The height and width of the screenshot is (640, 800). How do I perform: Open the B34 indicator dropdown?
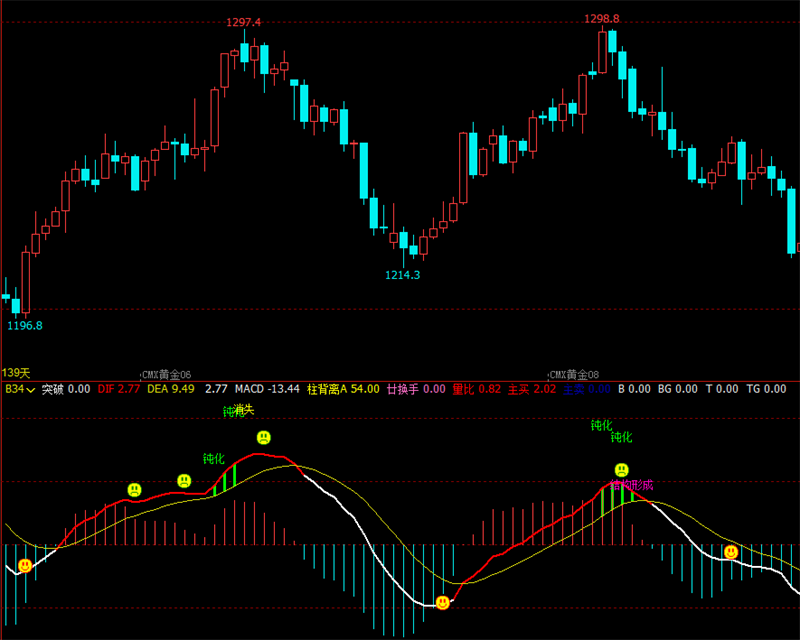click(20, 389)
